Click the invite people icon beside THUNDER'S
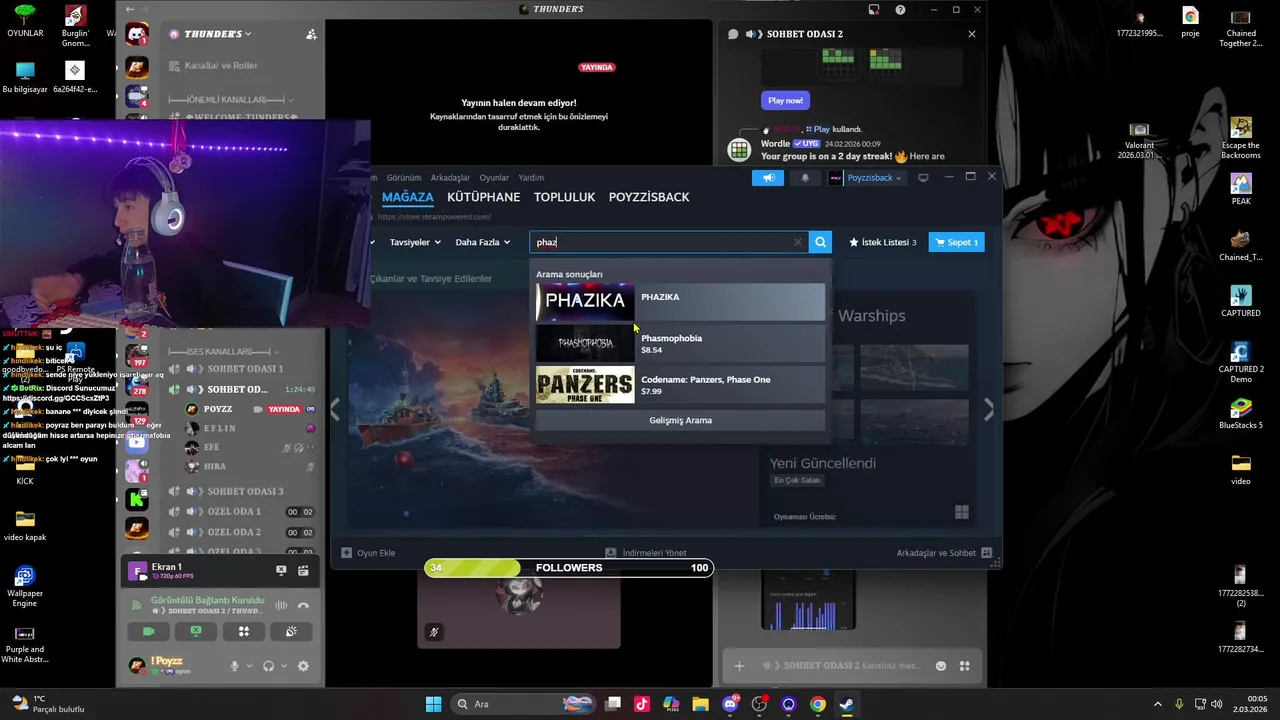The height and width of the screenshot is (720, 1280). click(311, 34)
